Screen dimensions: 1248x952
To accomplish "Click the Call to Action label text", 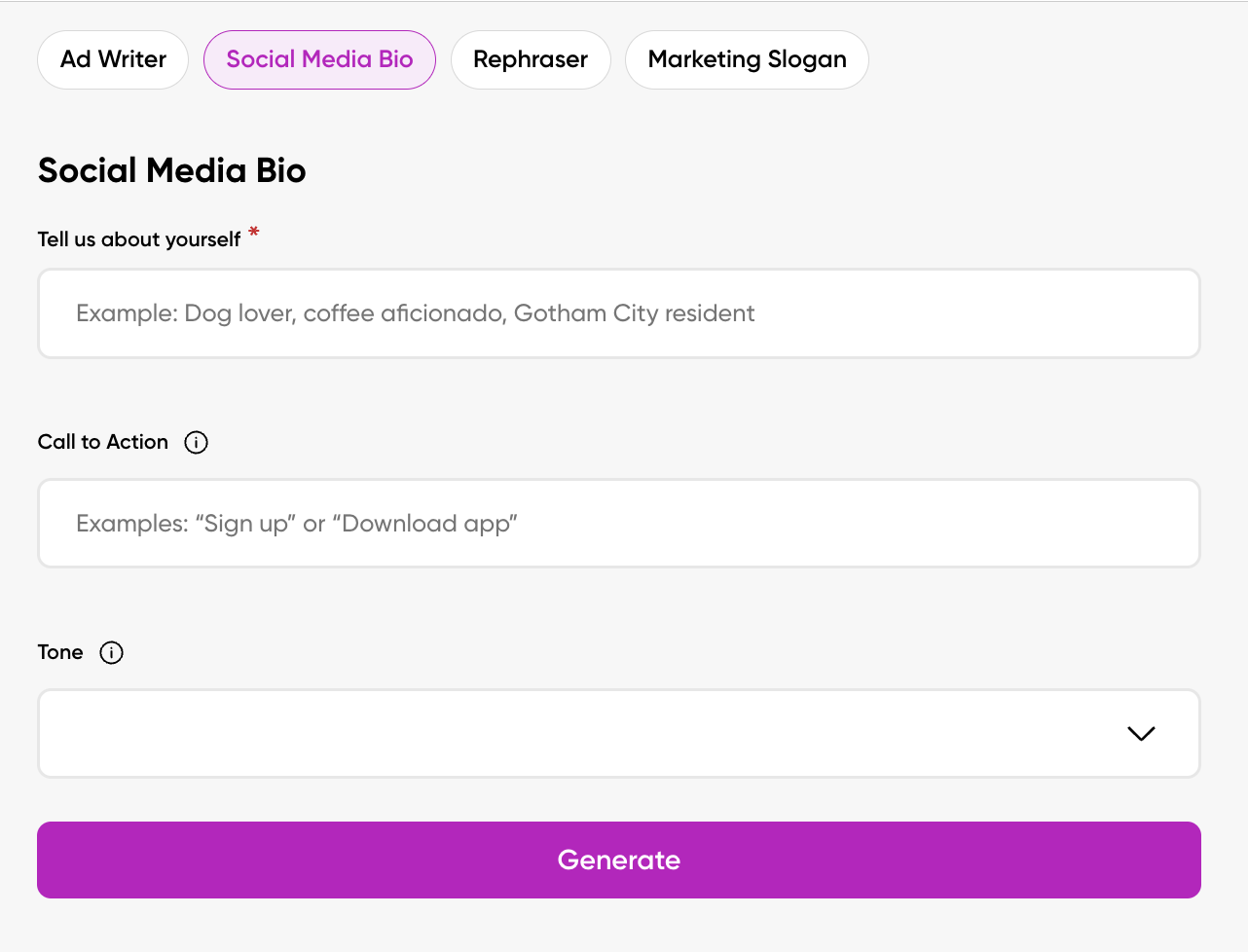I will pos(103,442).
